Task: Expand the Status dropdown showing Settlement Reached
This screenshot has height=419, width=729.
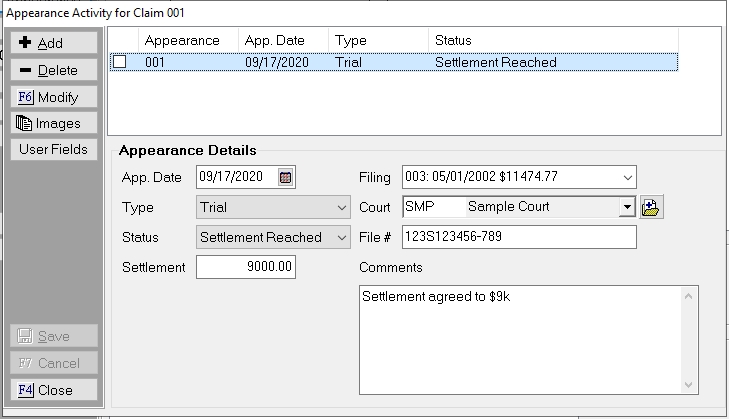Action: [340, 238]
